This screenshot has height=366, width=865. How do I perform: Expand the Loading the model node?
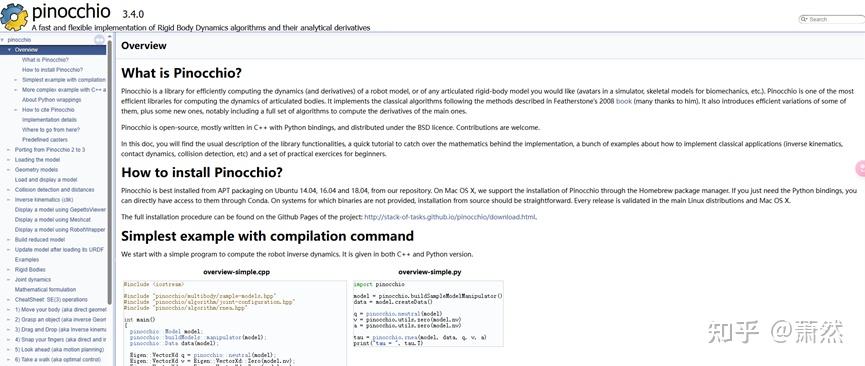click(x=9, y=160)
